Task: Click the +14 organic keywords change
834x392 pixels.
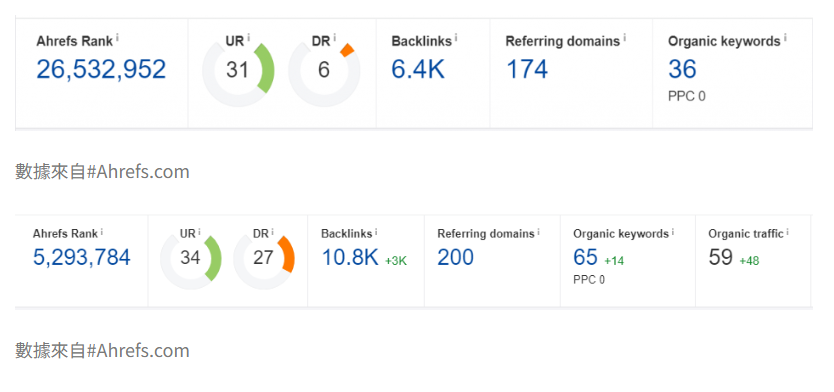Action: [x=614, y=261]
